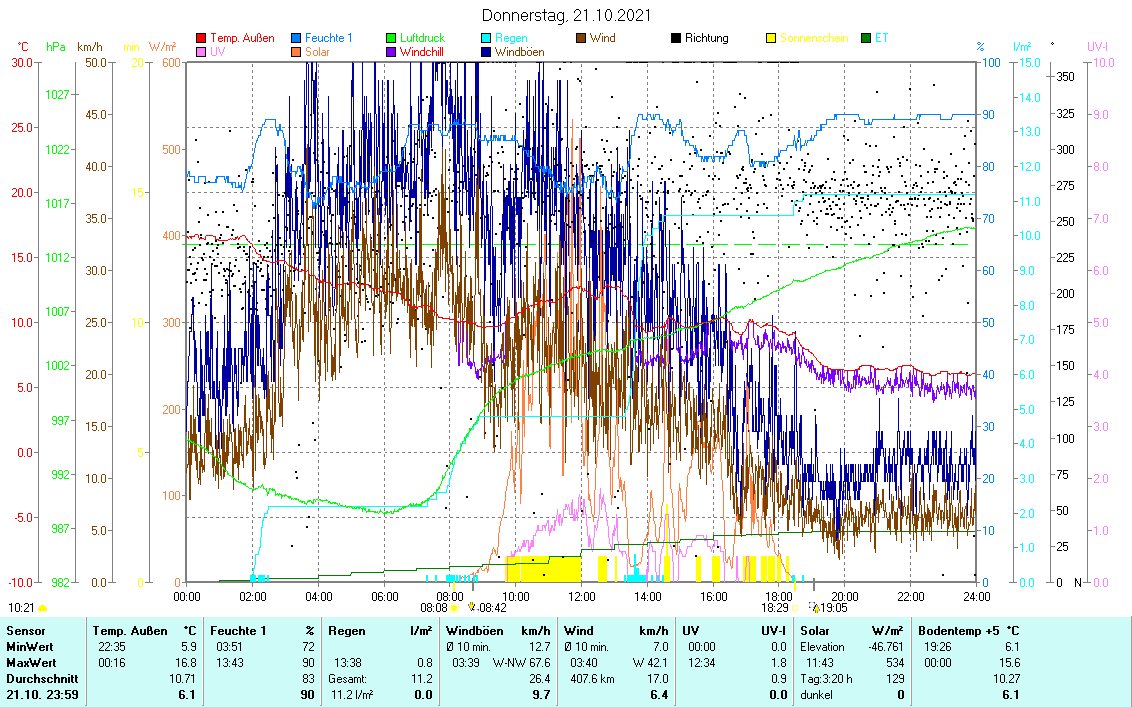Click the orange W/m² axis unit label
Viewport: 1132px width, 707px height.
point(162,48)
